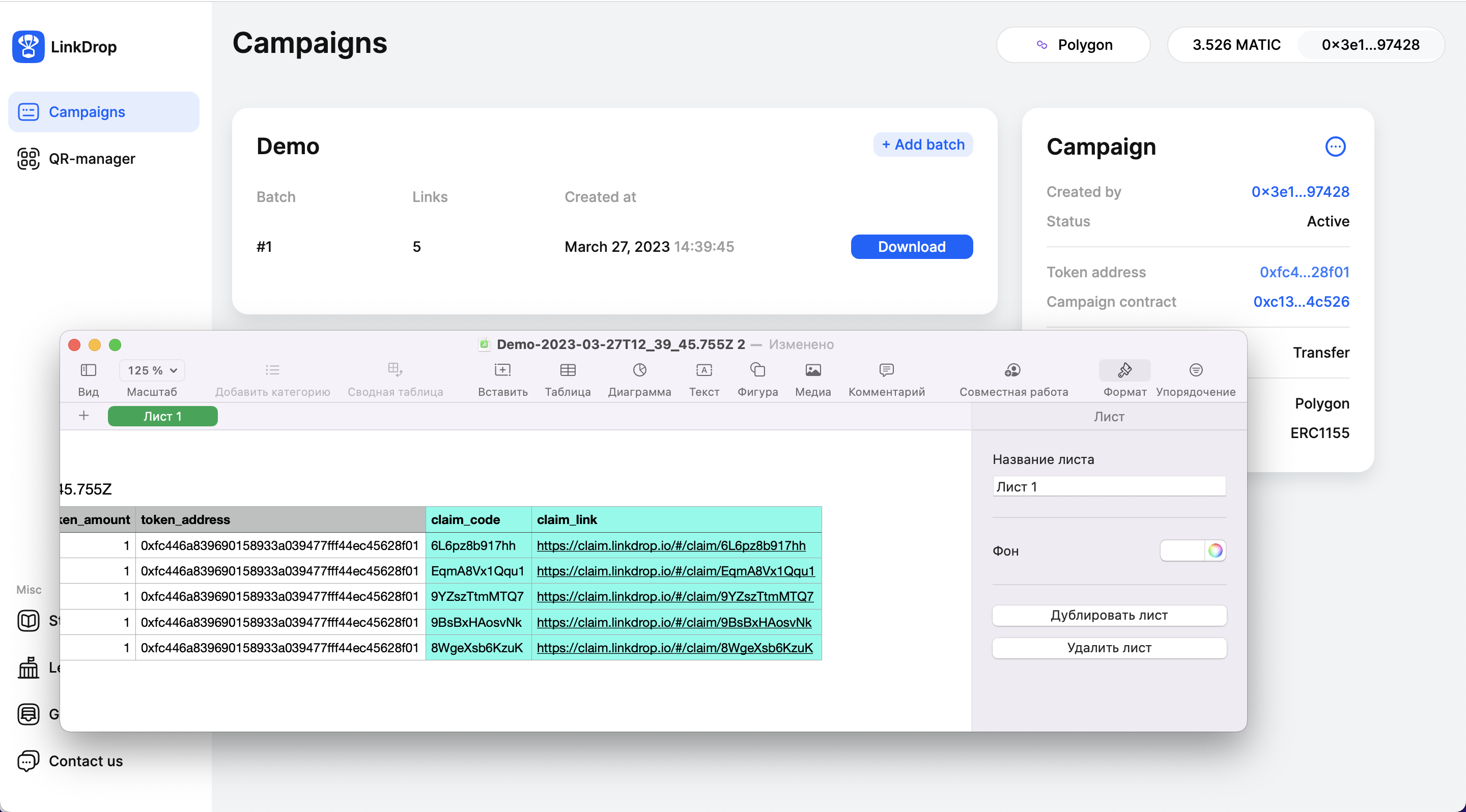Click Удалить лист button
The image size is (1466, 812).
click(x=1109, y=648)
